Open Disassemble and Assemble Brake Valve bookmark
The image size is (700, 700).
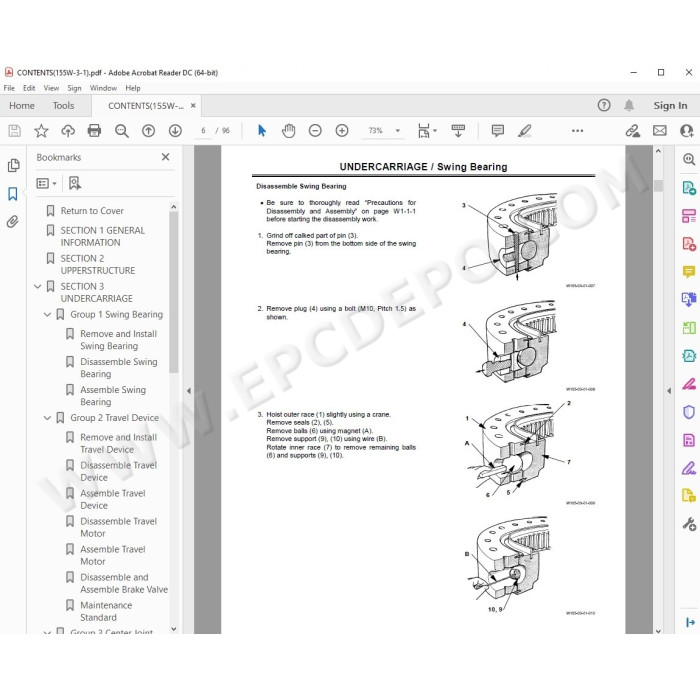124,583
